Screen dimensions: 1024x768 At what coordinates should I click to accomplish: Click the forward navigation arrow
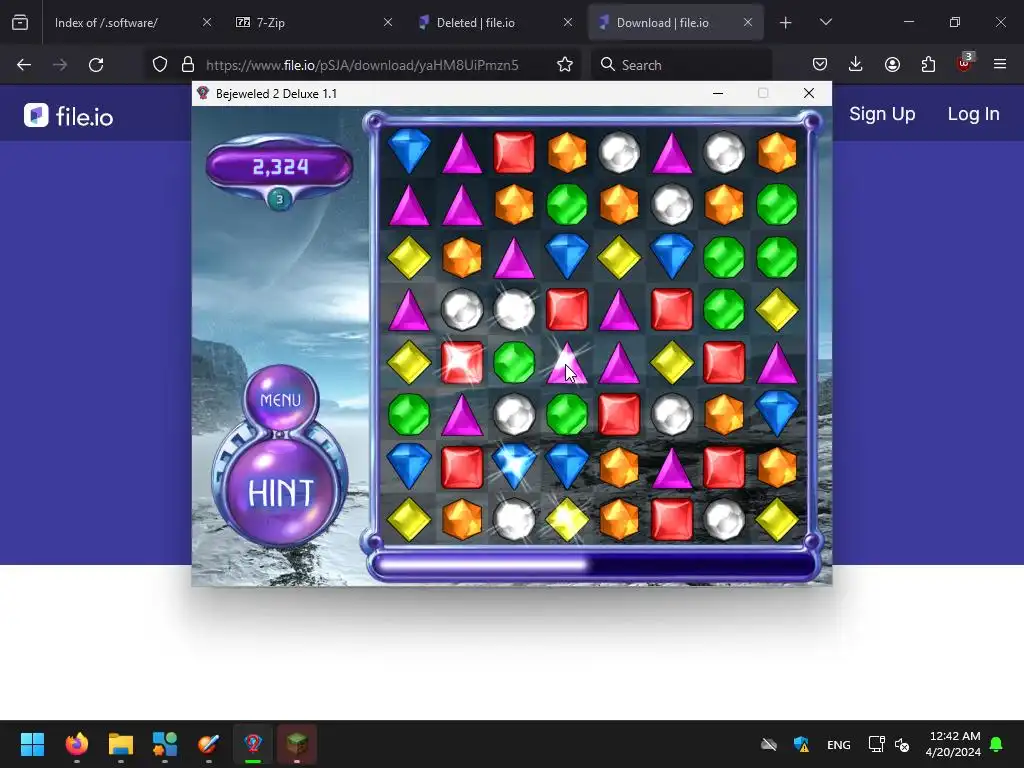60,65
